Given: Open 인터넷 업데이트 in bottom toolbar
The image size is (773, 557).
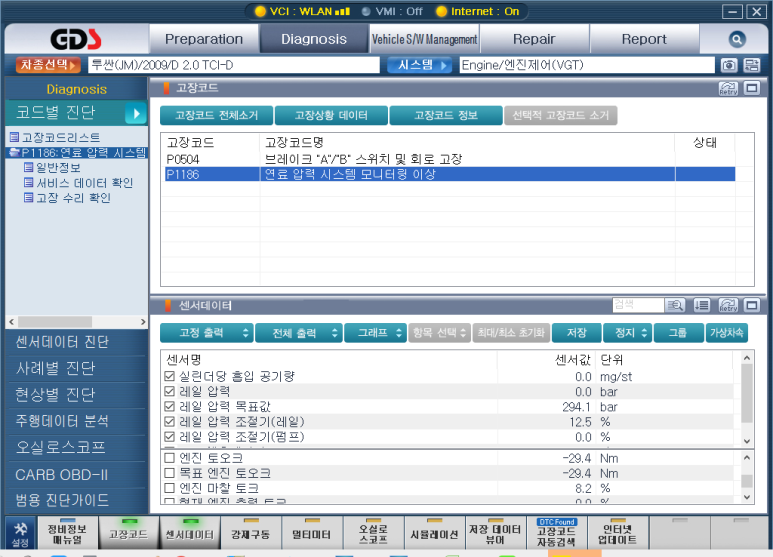Looking at the screenshot, I should [x=618, y=533].
